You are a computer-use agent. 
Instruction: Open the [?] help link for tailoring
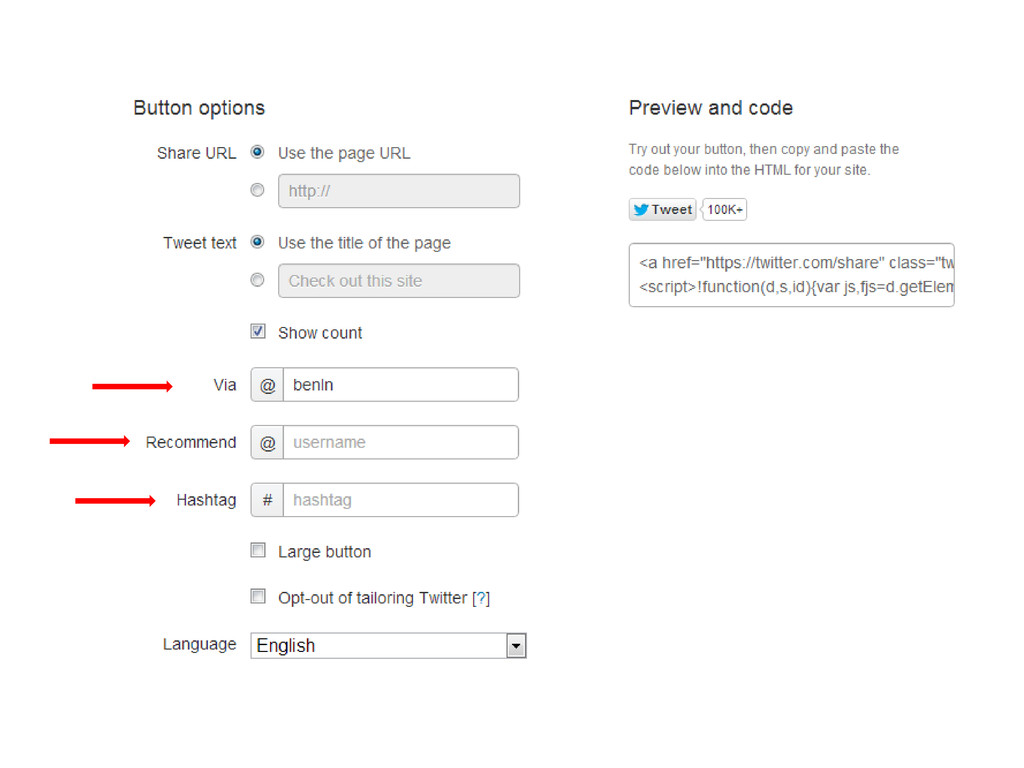(481, 598)
